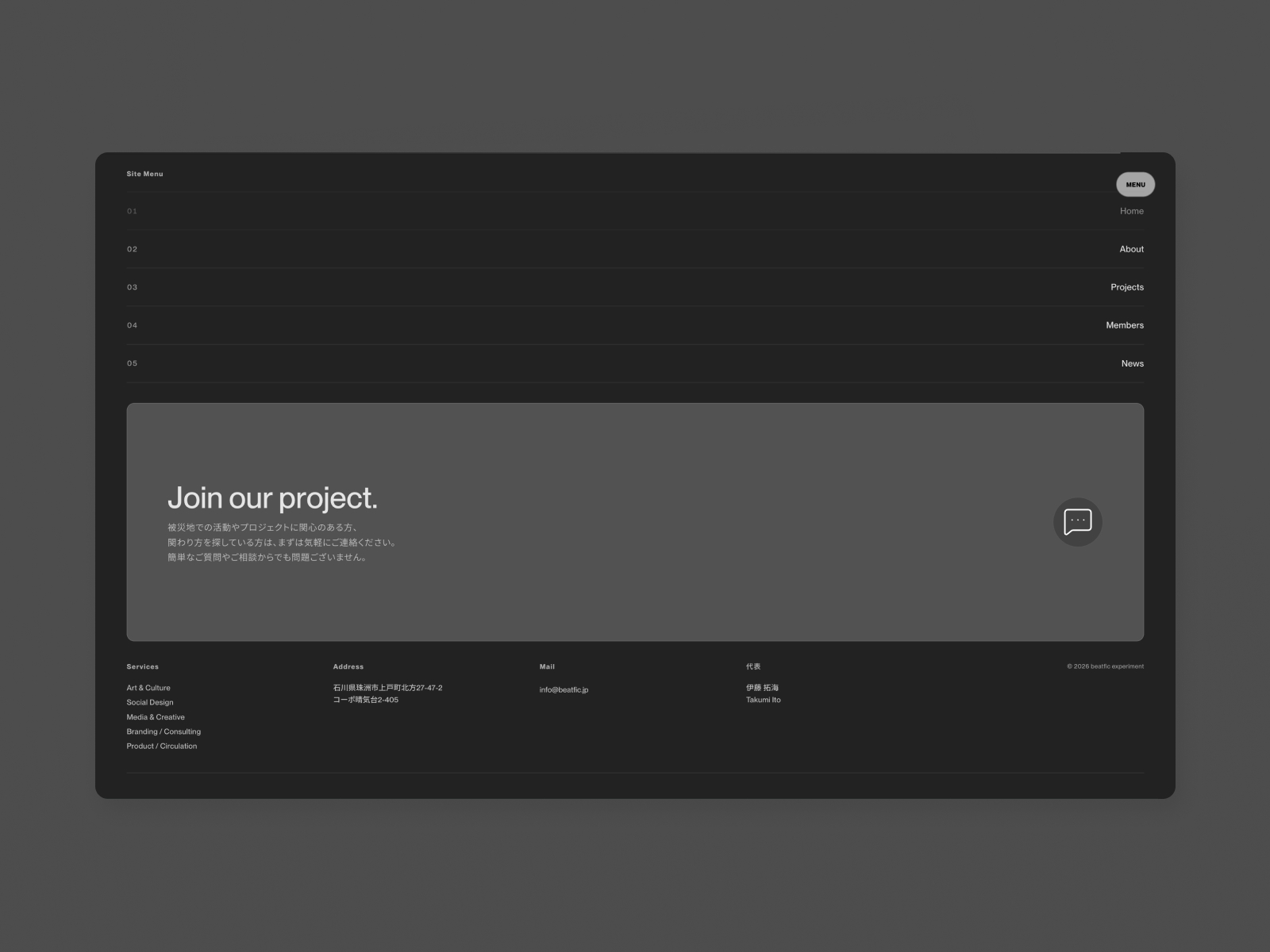Viewport: 1270px width, 952px height.
Task: Open the chat bubble contact icon
Action: (1077, 522)
